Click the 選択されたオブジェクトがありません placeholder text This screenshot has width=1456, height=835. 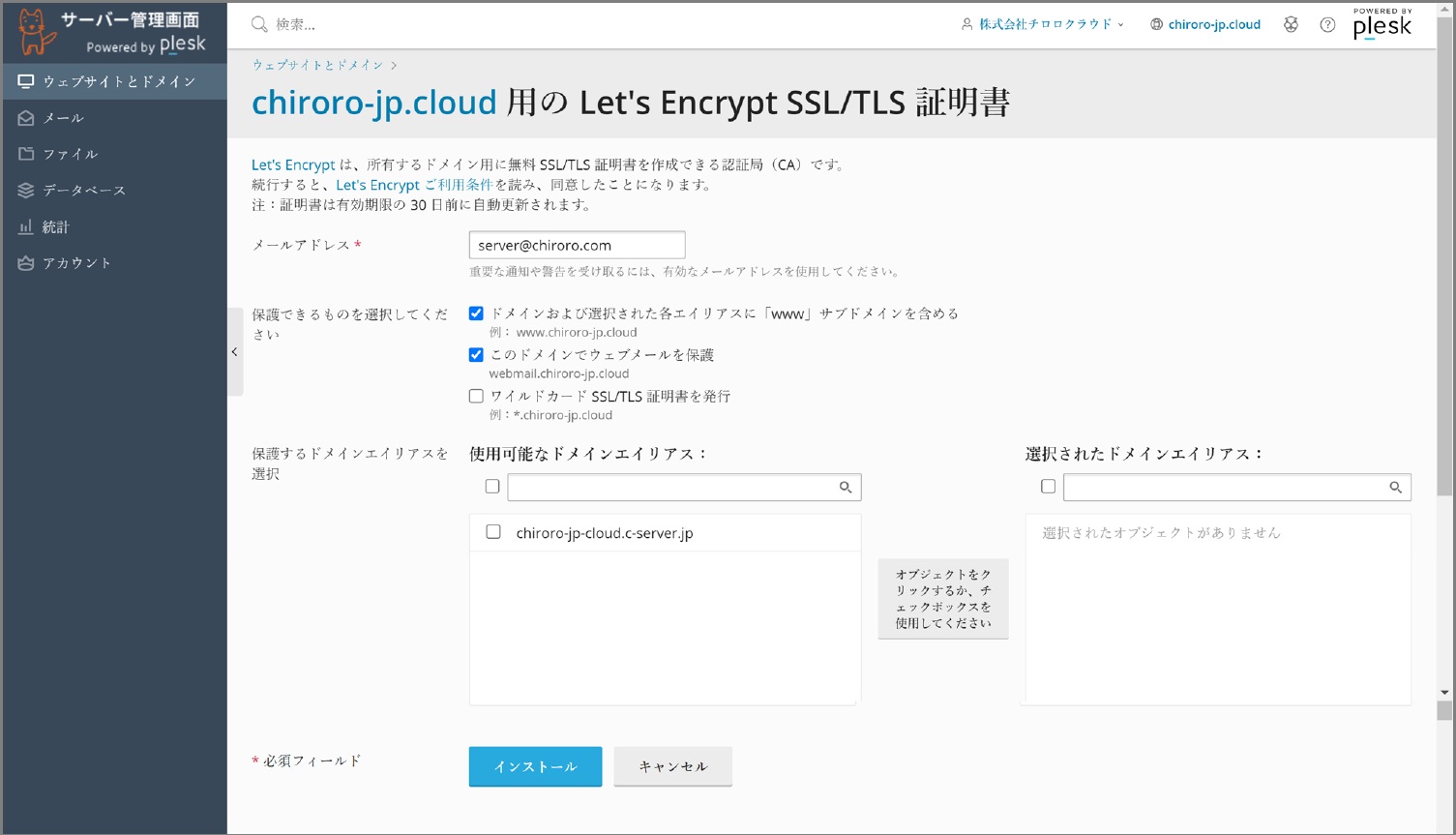(x=1161, y=533)
